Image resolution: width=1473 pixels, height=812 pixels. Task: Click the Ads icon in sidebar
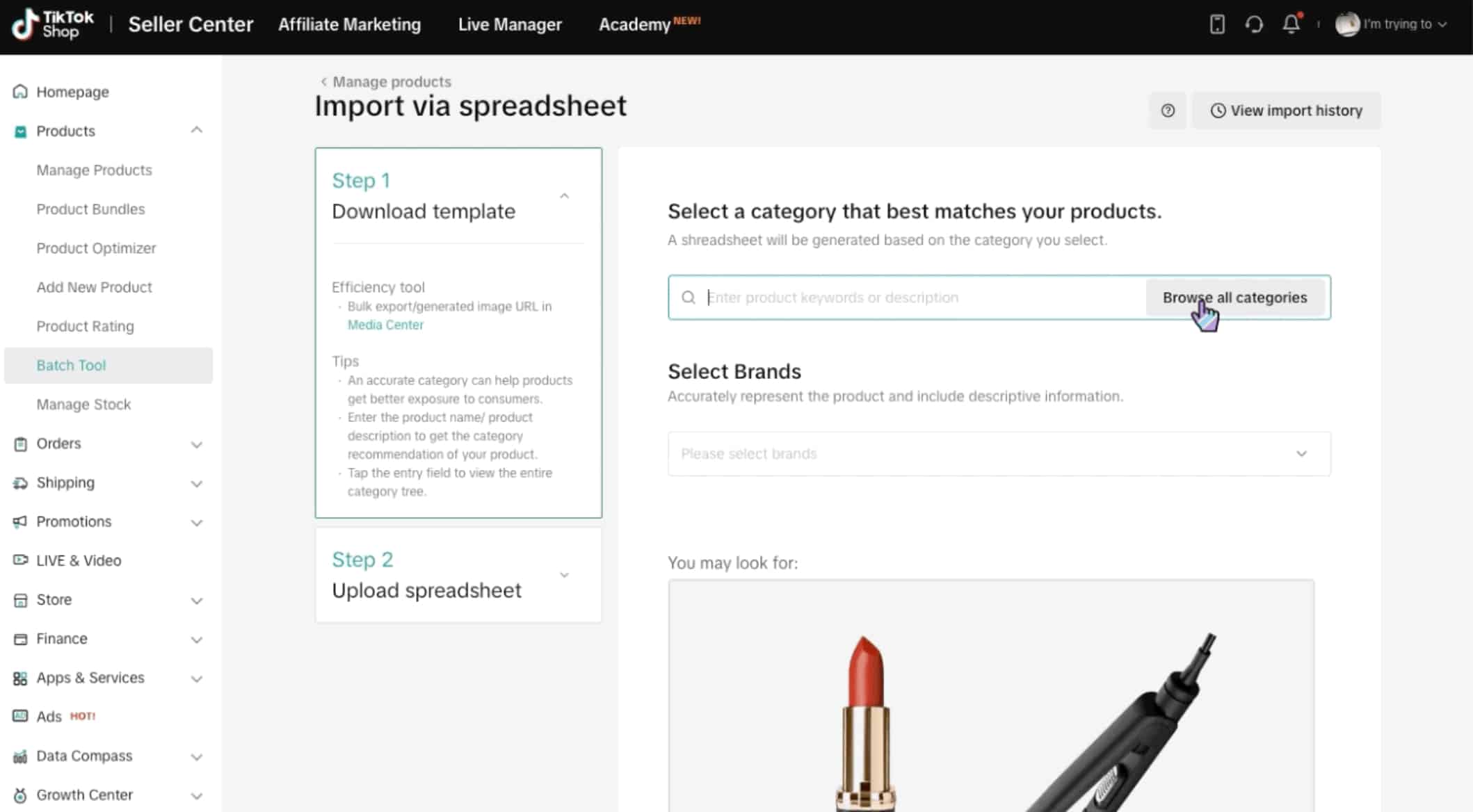tap(20, 716)
